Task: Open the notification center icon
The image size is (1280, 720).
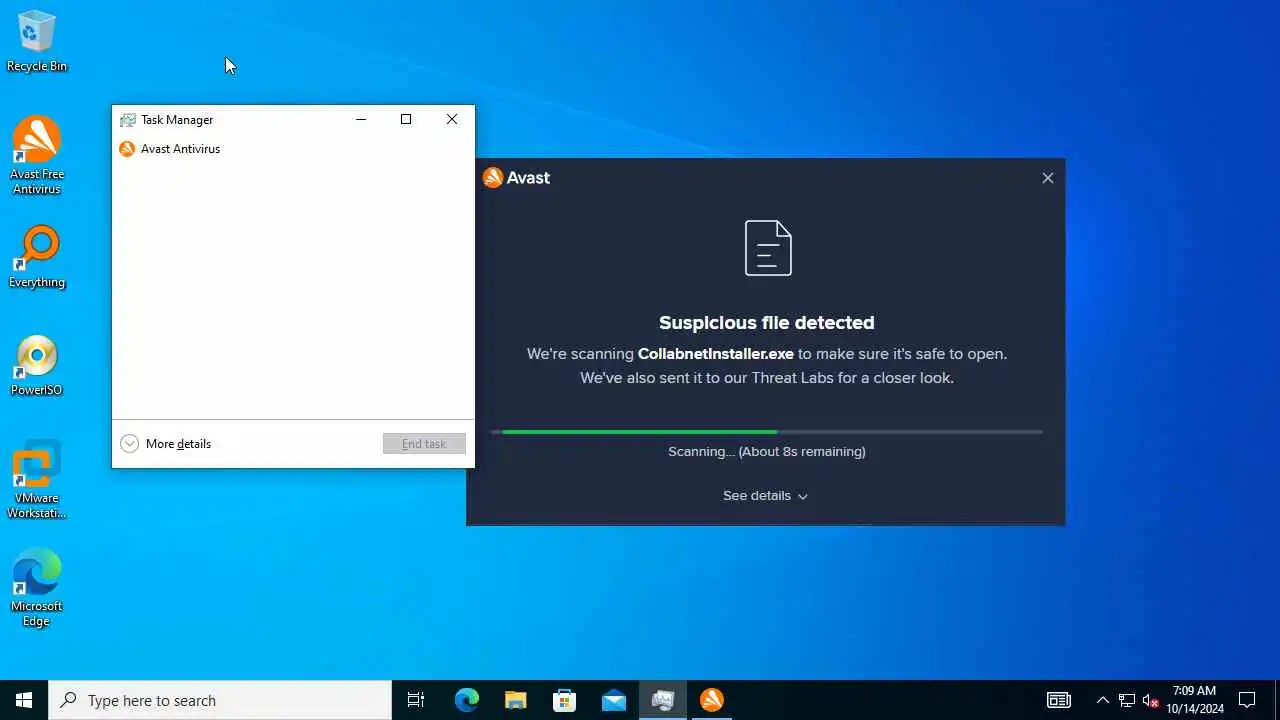Action: click(1247, 700)
